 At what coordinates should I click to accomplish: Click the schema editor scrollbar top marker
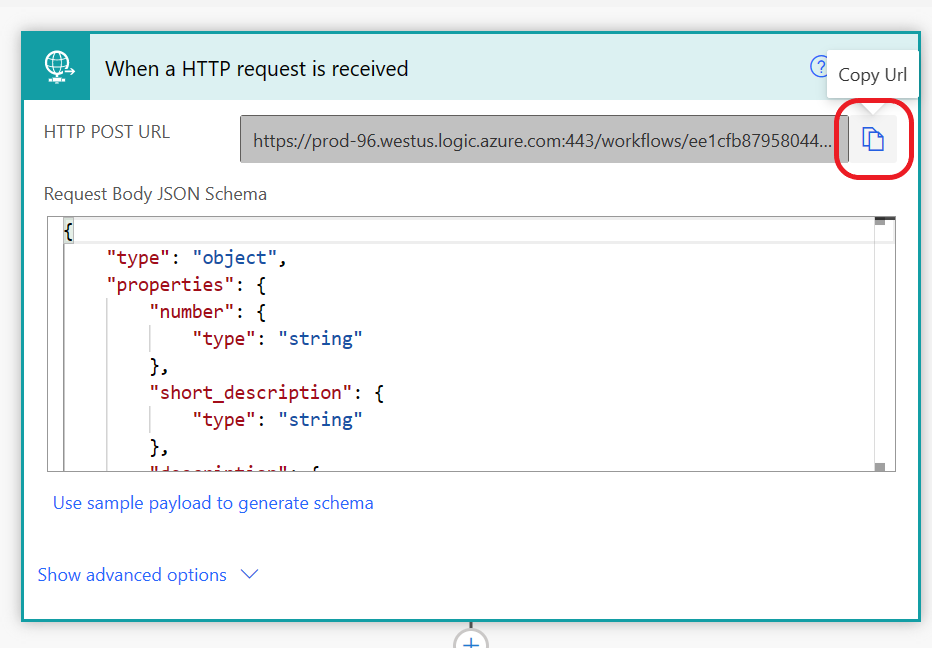(x=880, y=221)
